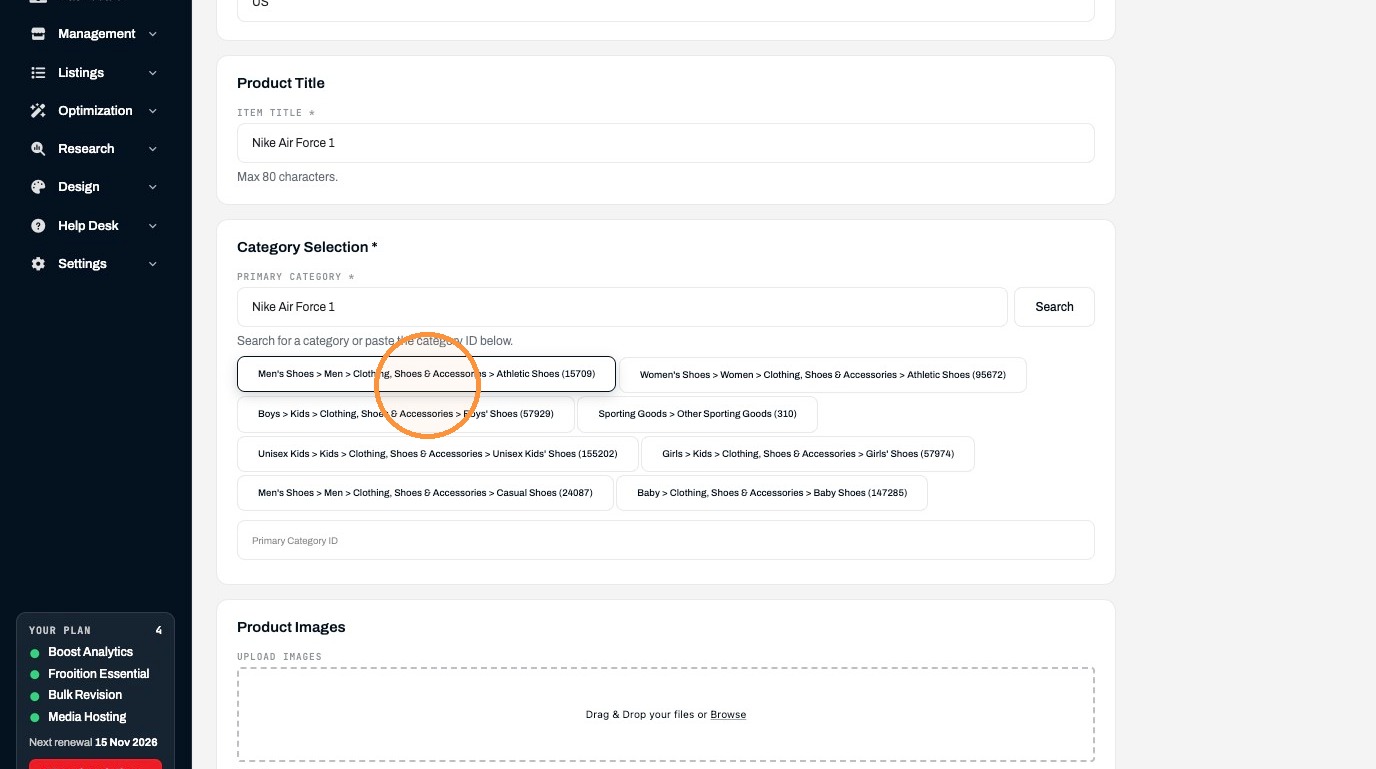Browse files link in upload area
Image resolution: width=1376 pixels, height=769 pixels.
click(728, 715)
